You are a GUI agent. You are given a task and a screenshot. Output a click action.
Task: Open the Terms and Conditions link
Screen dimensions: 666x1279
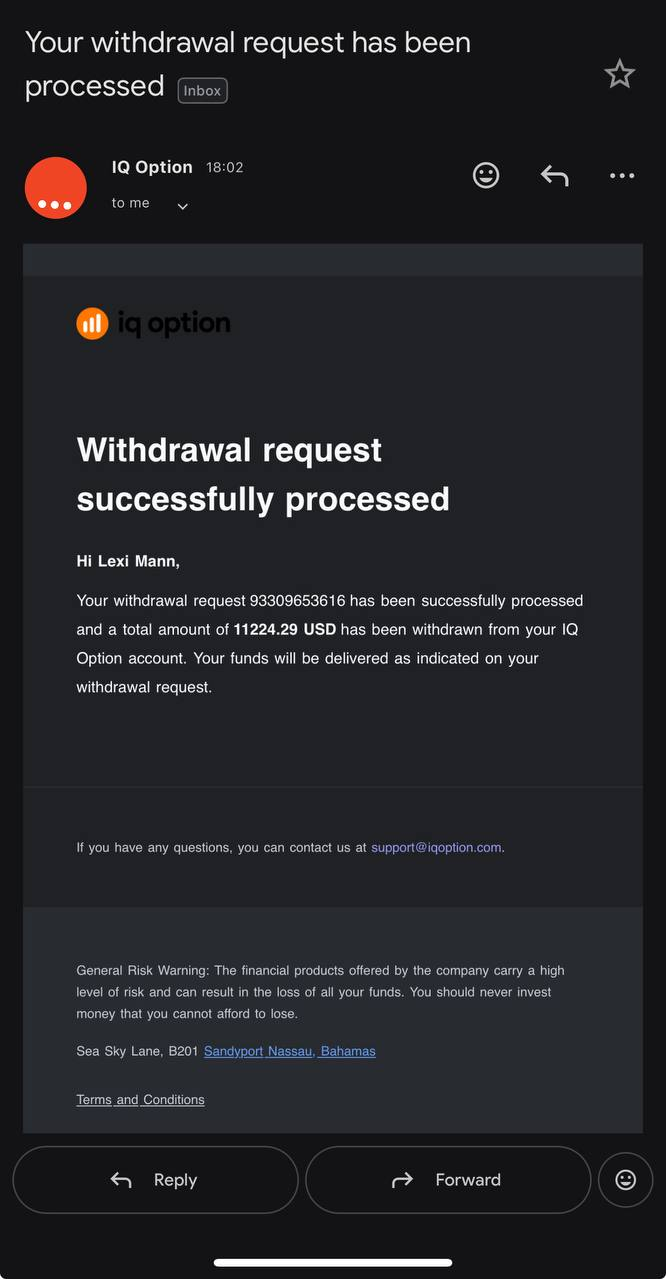(140, 1099)
